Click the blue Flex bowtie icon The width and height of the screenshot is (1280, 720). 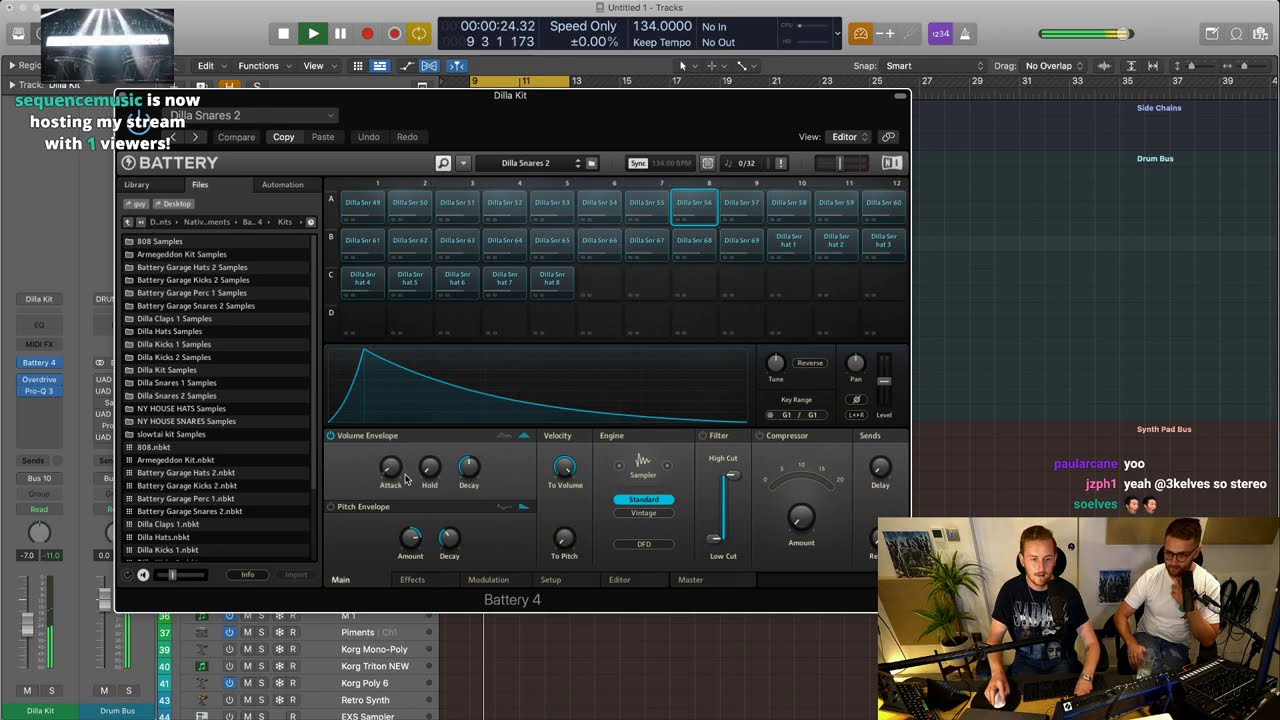coord(430,66)
